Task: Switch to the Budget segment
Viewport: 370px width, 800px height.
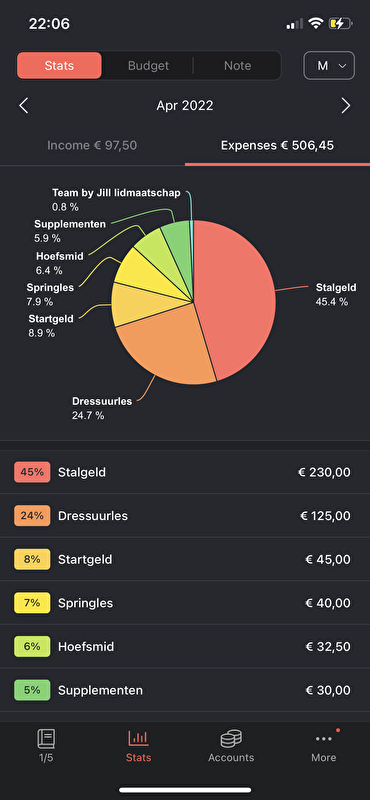Action: 148,65
